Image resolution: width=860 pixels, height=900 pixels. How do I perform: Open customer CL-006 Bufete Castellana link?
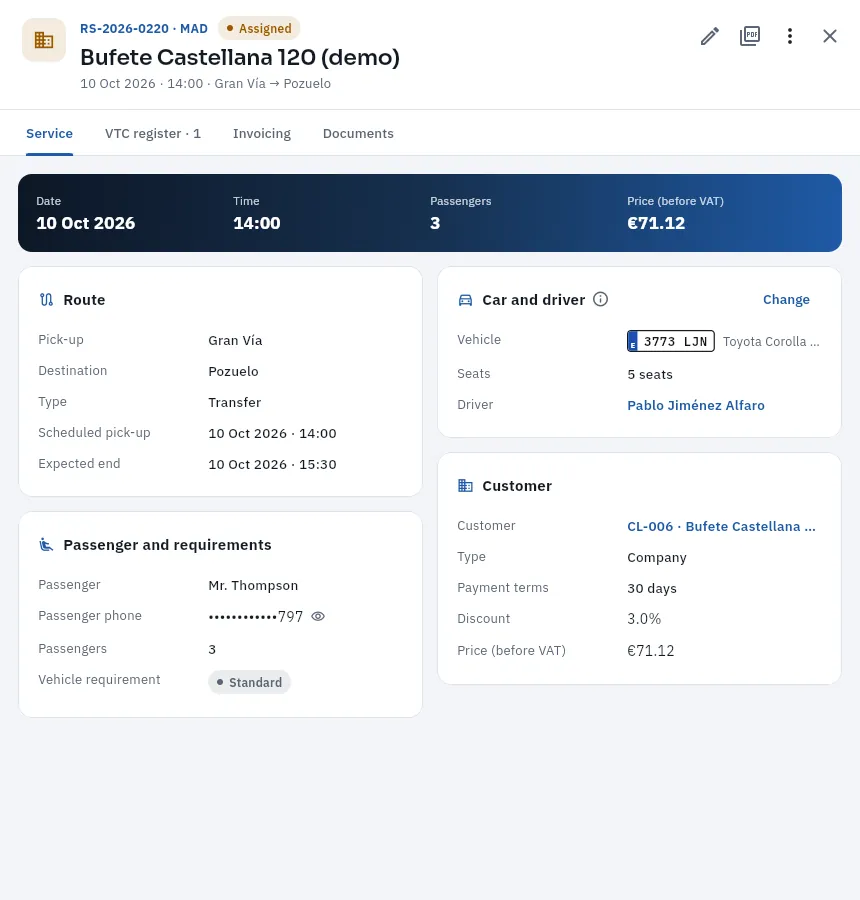[721, 526]
